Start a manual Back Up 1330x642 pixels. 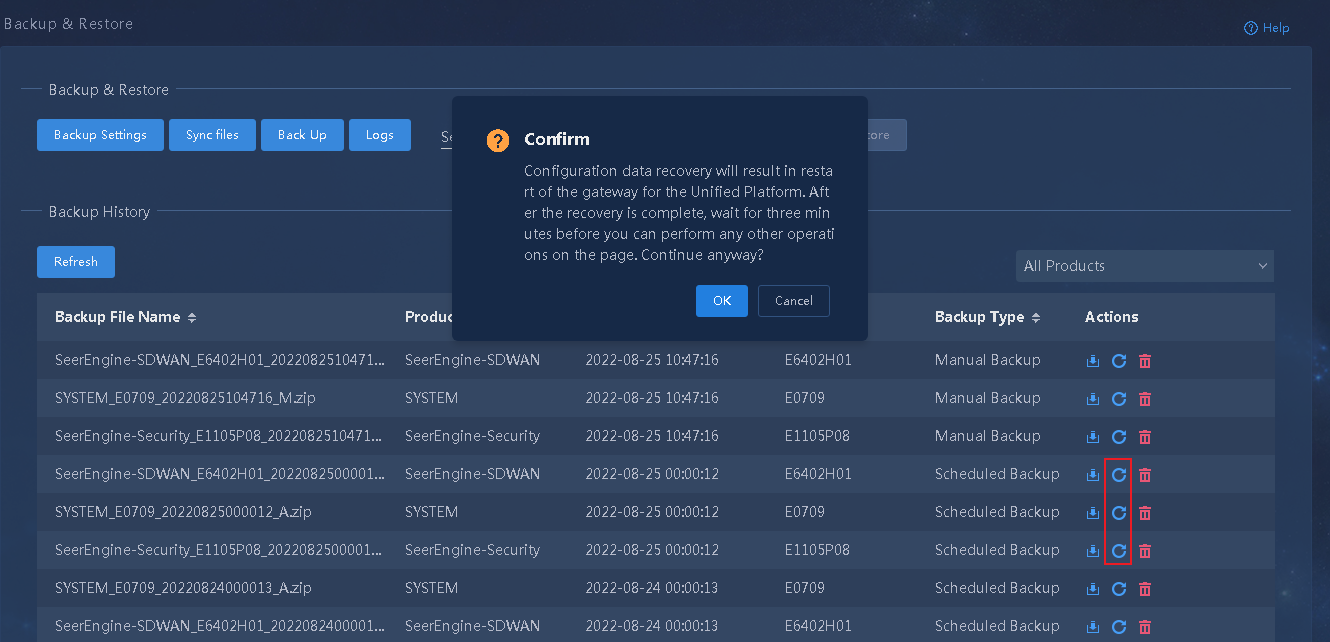tap(302, 135)
